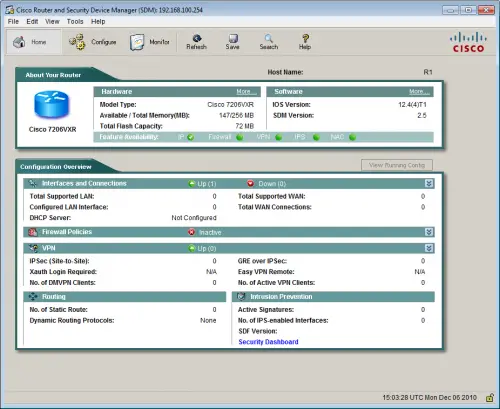Click the flash capacity value 72 MB
This screenshot has width=500, height=409.
click(245, 126)
